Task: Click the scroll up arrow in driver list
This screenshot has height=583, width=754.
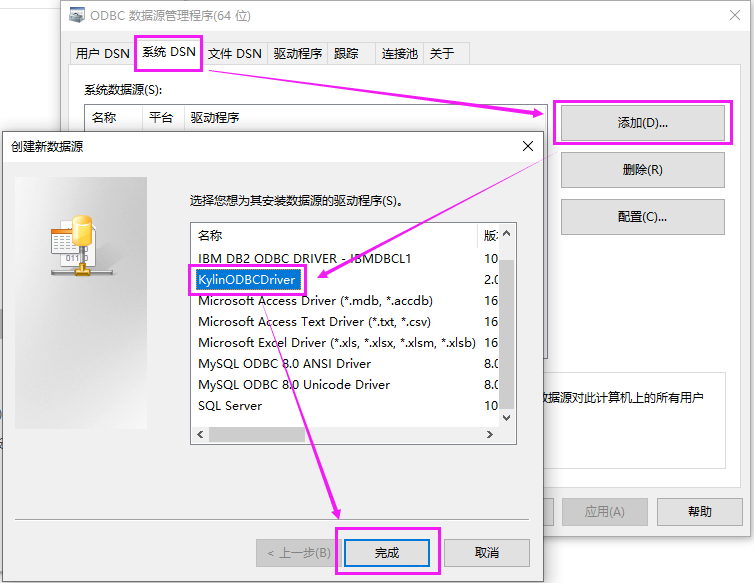Action: coord(507,233)
